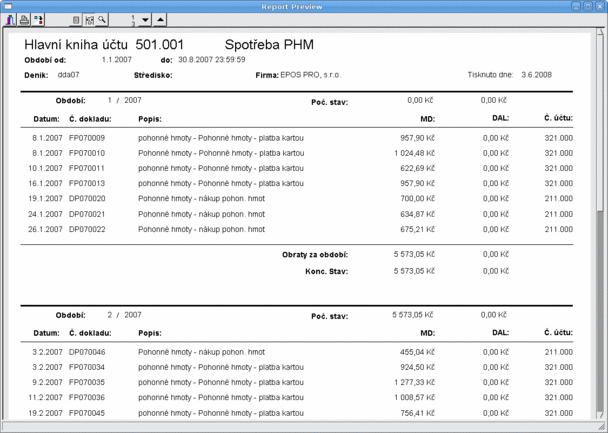This screenshot has width=608, height=433.
Task: Click the scroll-up arrow of vertical scrollbar
Action: (601, 32)
